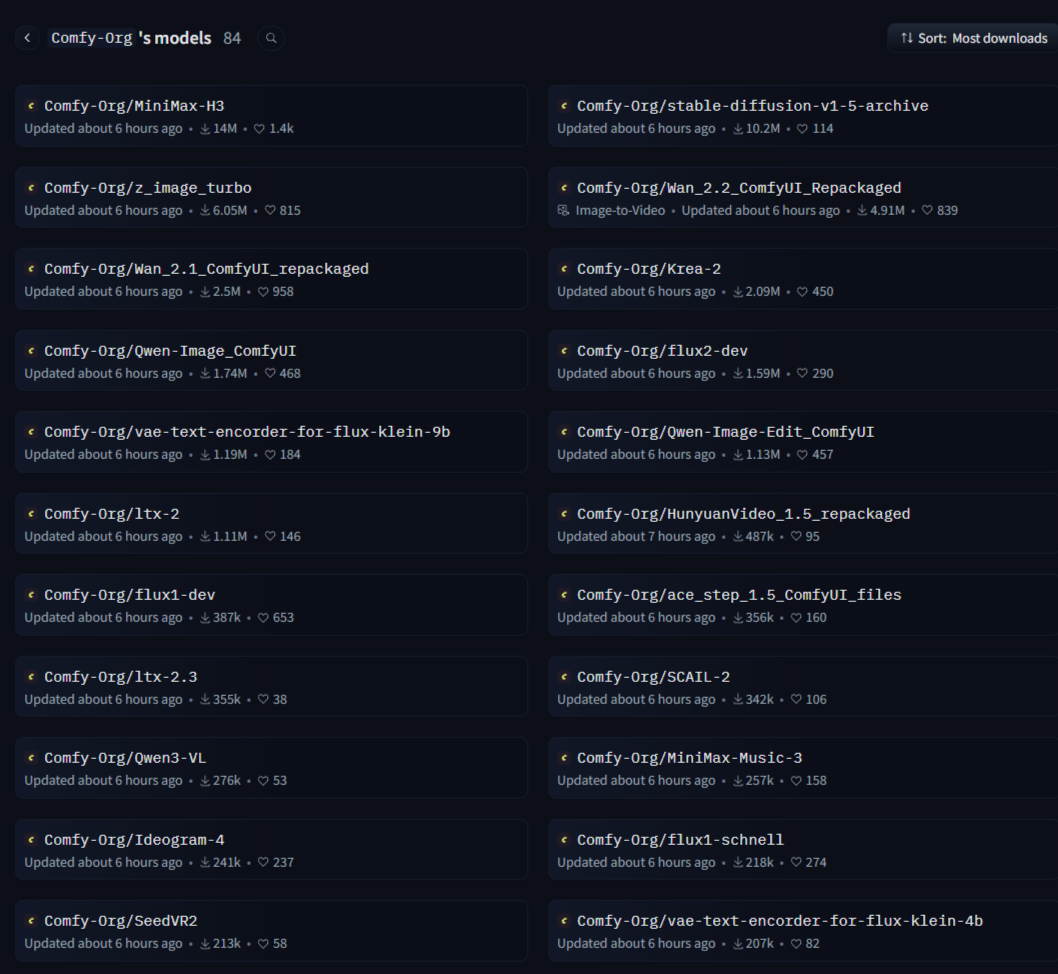Open Comfy-Org/SCAIL-2 model

(x=803, y=687)
